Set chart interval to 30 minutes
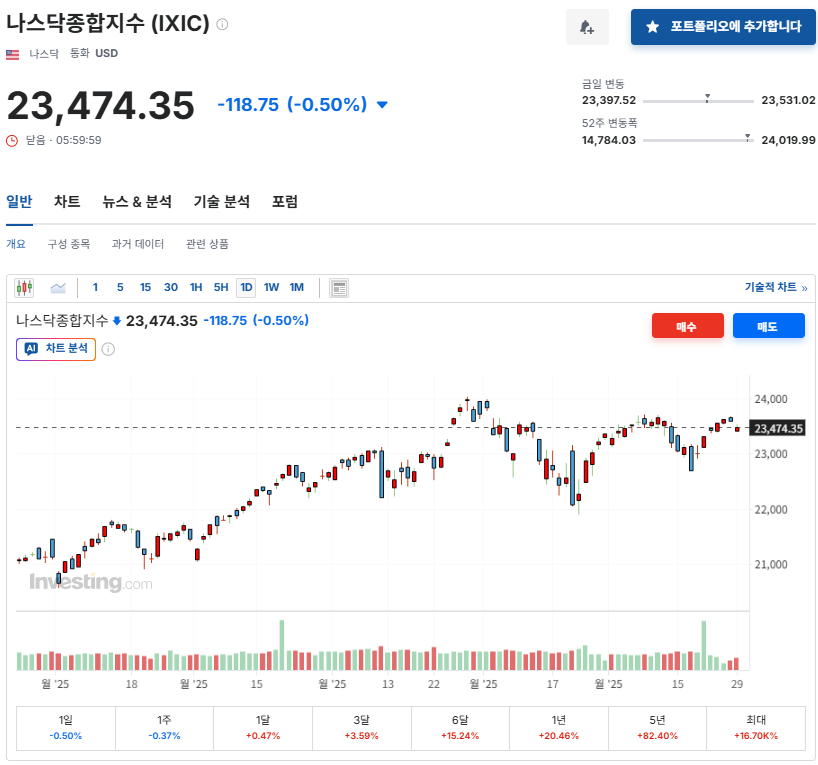This screenshot has height=765, width=818. [x=171, y=288]
